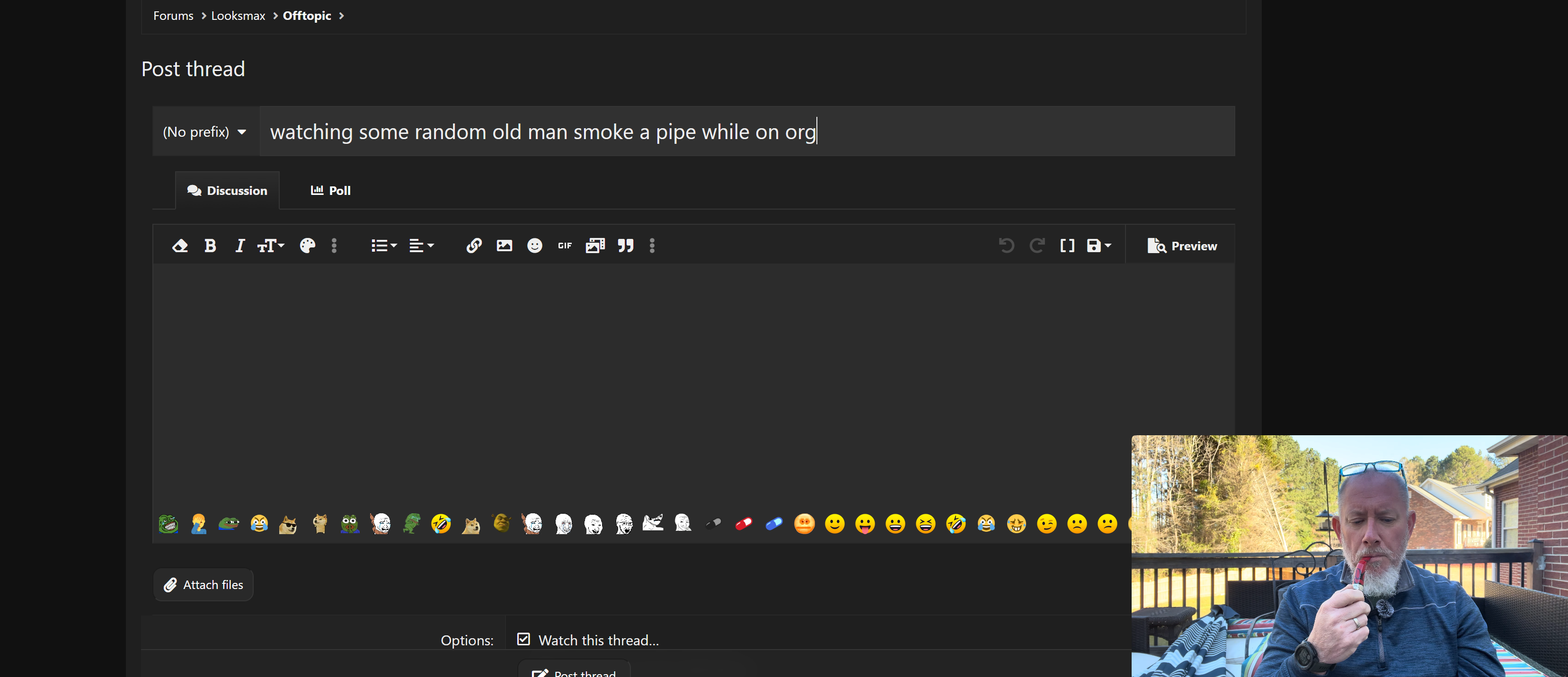This screenshot has width=1568, height=677.
Task: Insert a quote block
Action: point(626,246)
